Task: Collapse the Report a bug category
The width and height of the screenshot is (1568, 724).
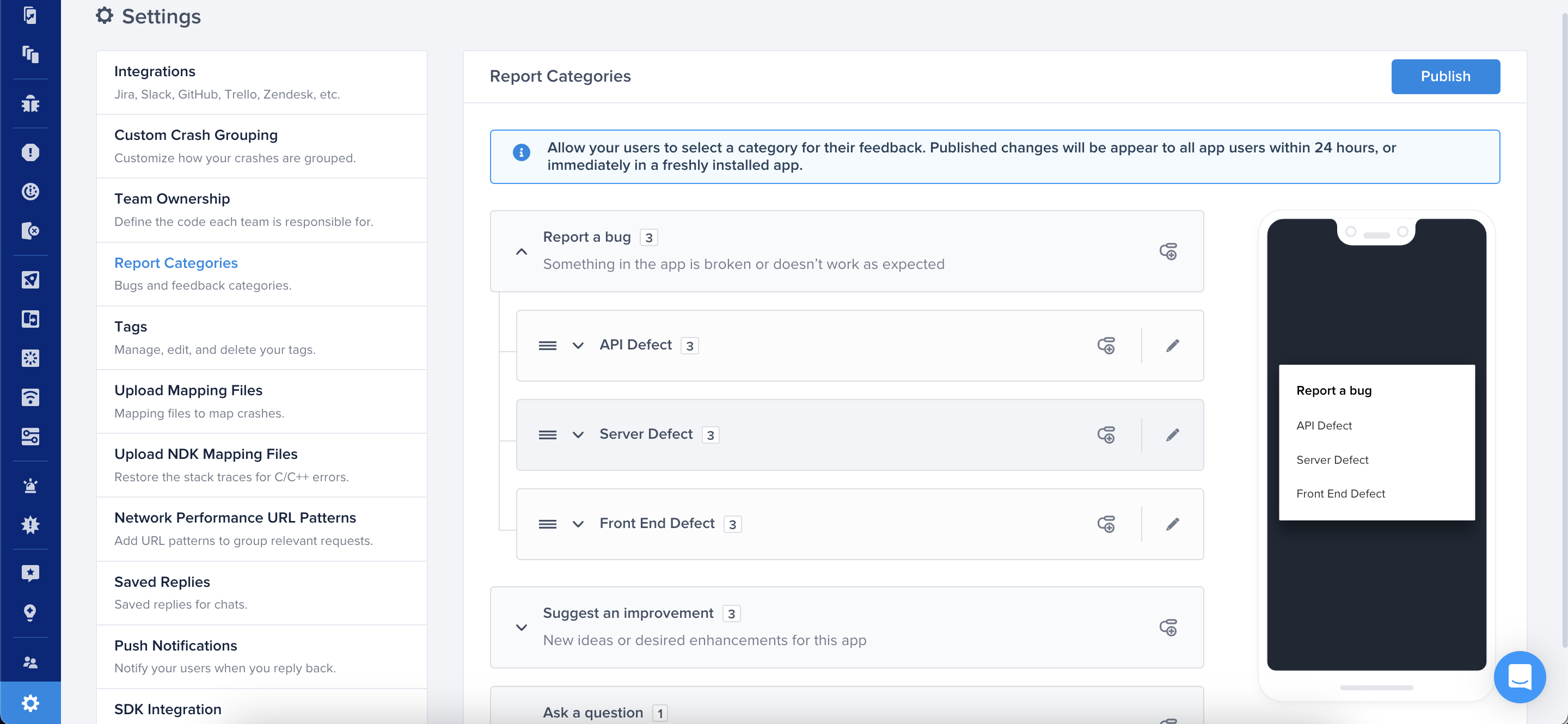Action: click(522, 251)
